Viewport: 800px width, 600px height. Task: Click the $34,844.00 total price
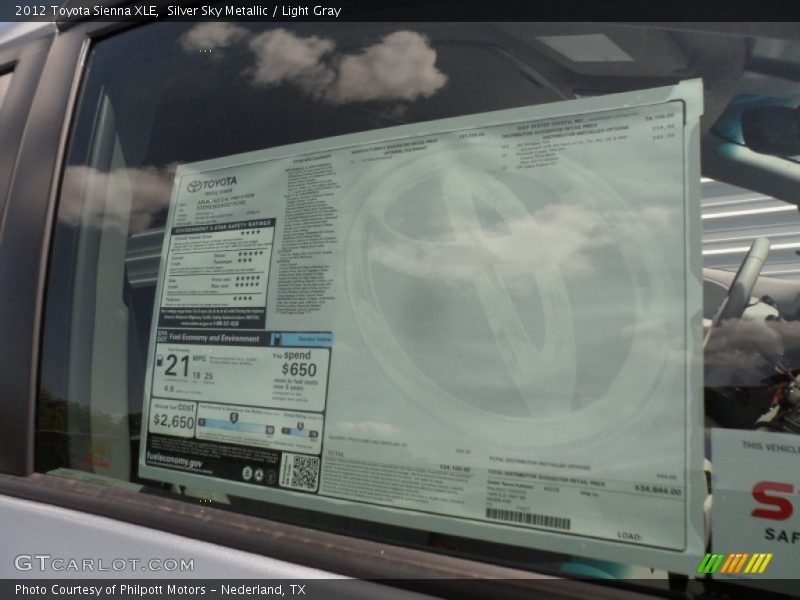click(657, 490)
